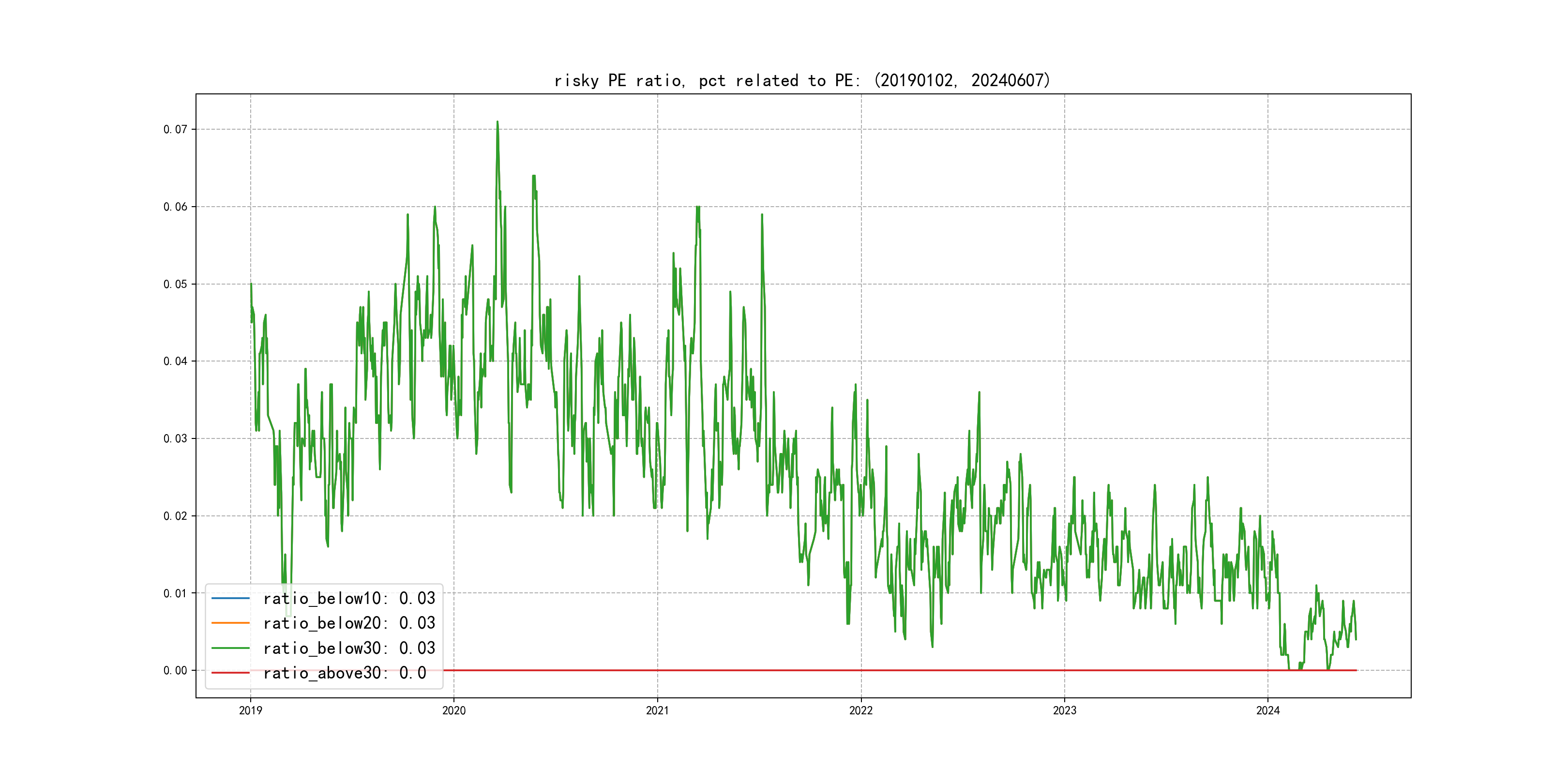Click the 0.07 y-axis tick label
The width and height of the screenshot is (1568, 784).
(x=175, y=129)
